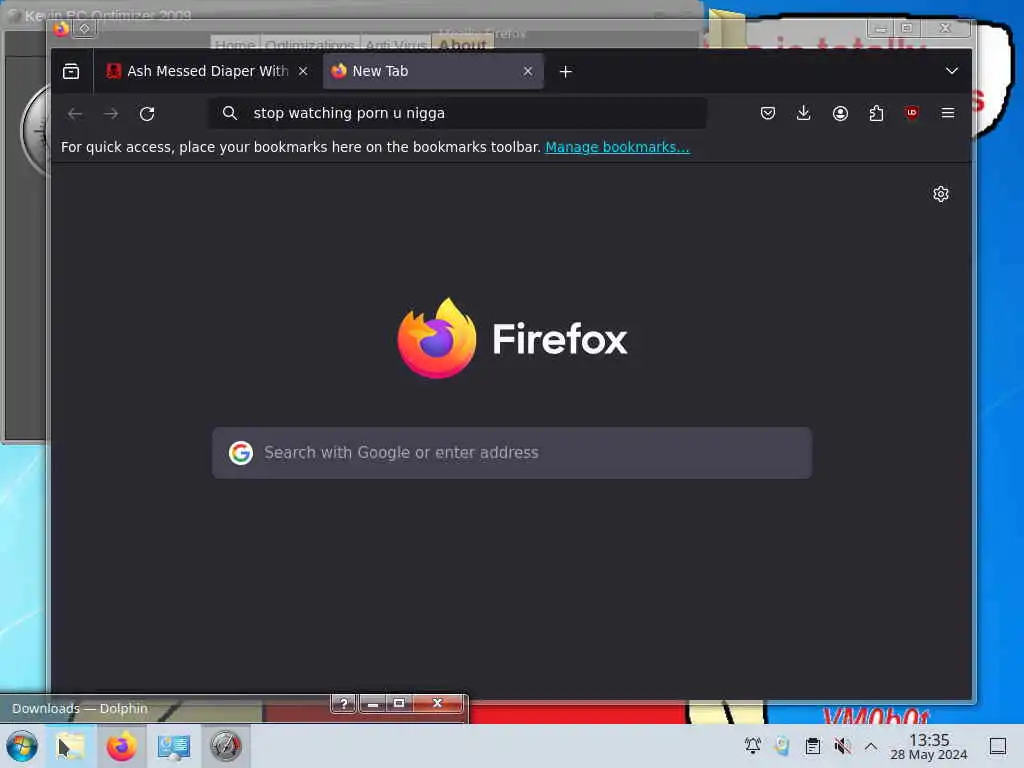Open system settings taskbar icon
1024x768 pixels.
pos(174,746)
